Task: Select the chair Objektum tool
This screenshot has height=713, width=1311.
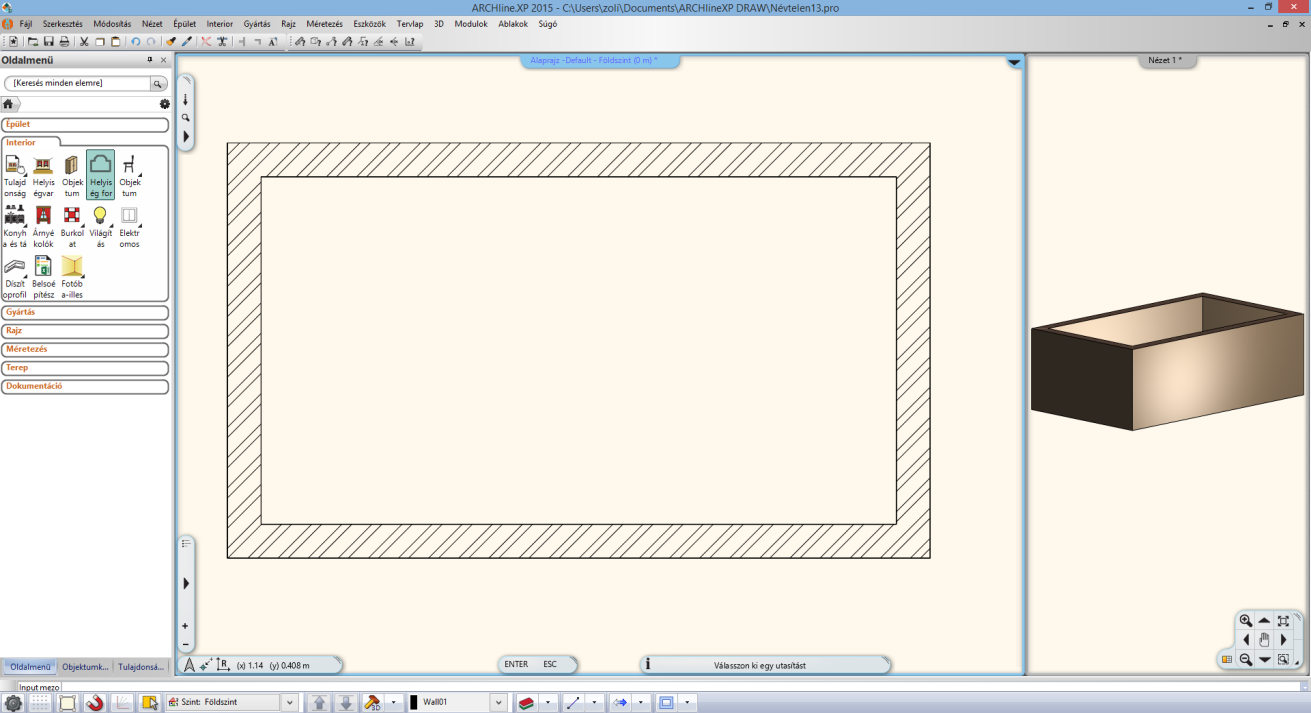Action: pos(129,175)
